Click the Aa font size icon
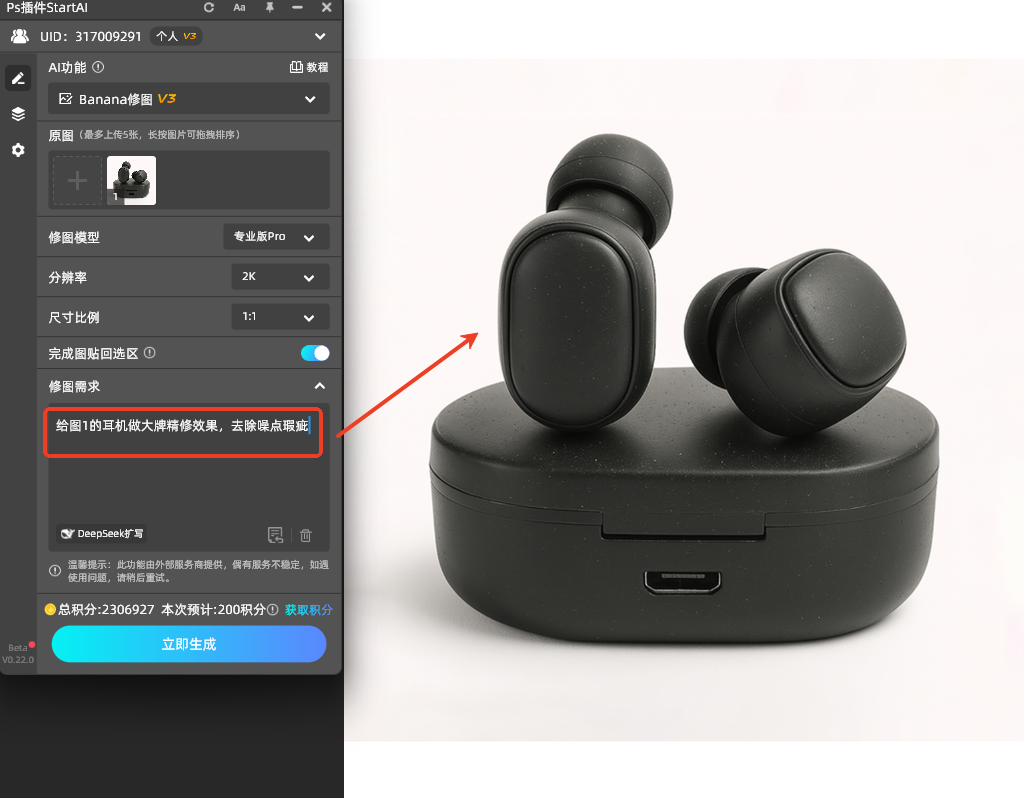Screen dimensions: 1024x798 (239, 8)
